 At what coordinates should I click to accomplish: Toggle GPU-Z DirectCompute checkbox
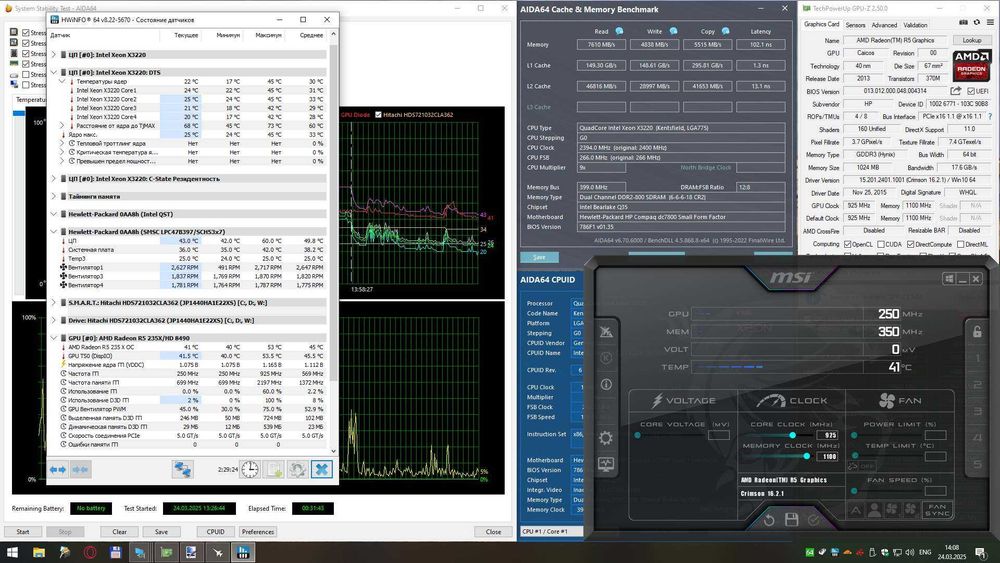tap(911, 244)
